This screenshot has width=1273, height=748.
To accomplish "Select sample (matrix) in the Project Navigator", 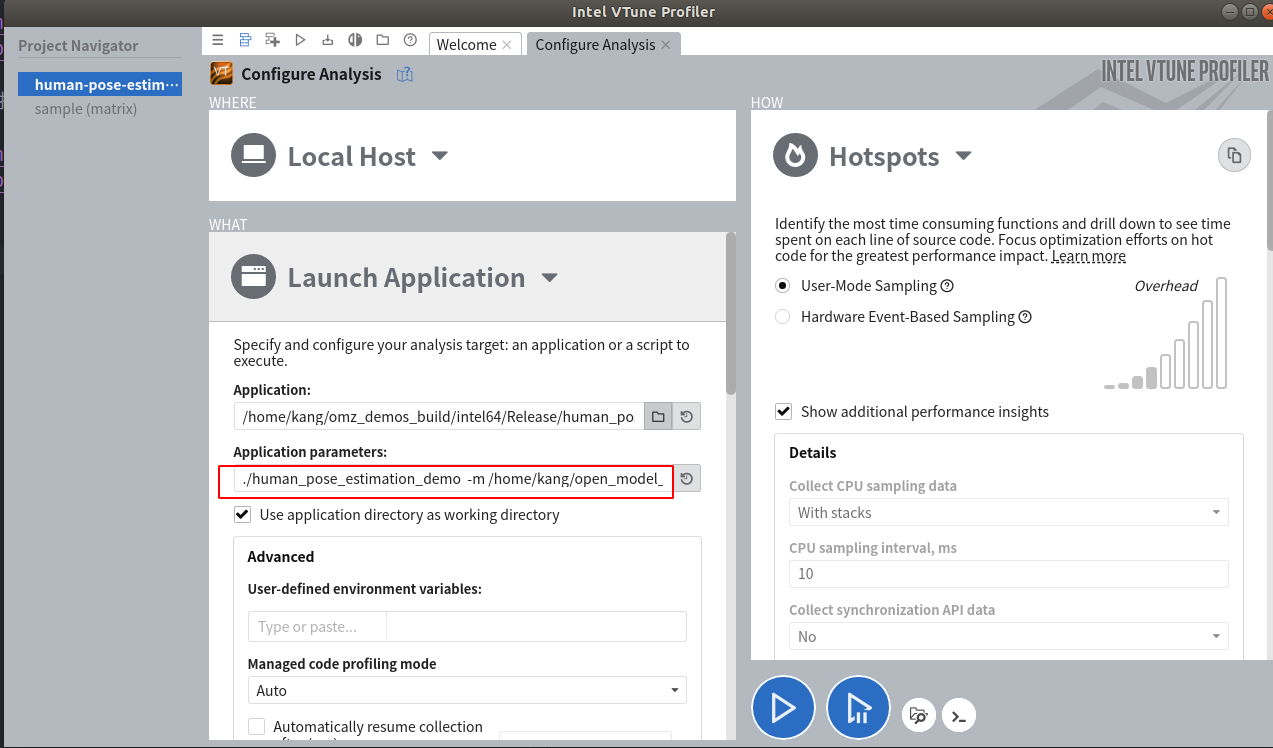I will tap(86, 109).
